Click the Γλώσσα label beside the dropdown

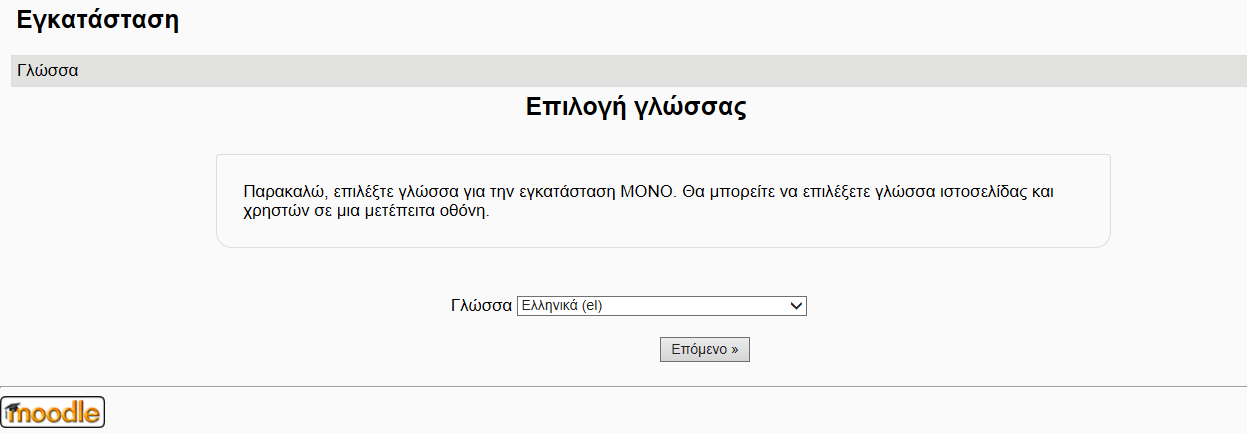pyautogui.click(x=481, y=306)
